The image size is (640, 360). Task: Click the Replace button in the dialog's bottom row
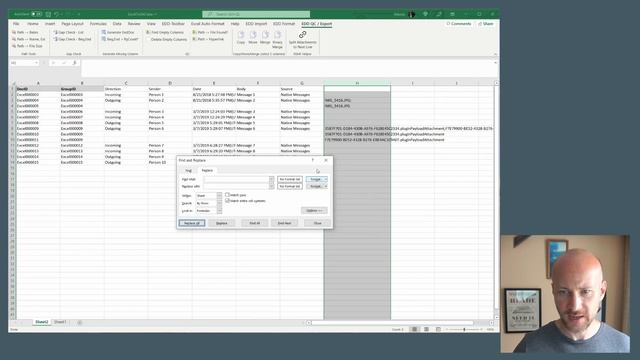222,223
